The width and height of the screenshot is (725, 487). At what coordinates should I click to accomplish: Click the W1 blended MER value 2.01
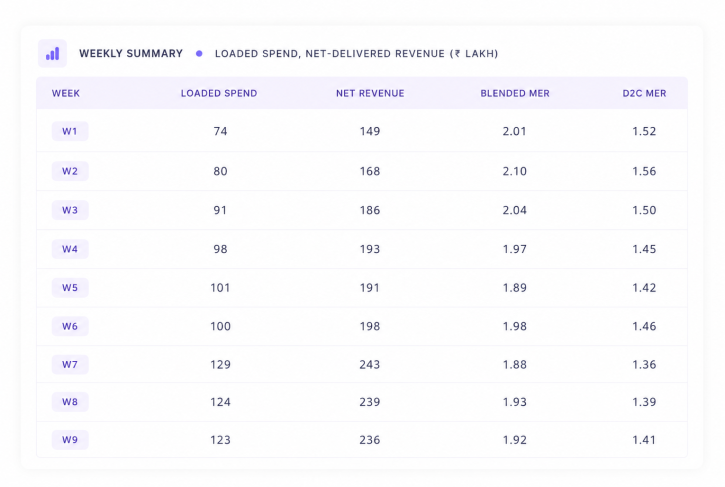click(515, 131)
